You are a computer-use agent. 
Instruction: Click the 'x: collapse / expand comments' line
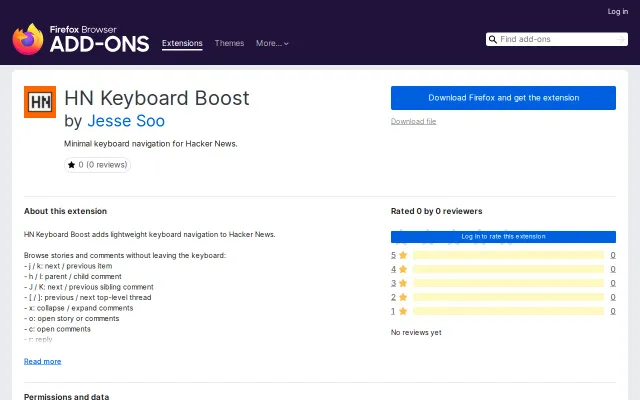click(79, 308)
